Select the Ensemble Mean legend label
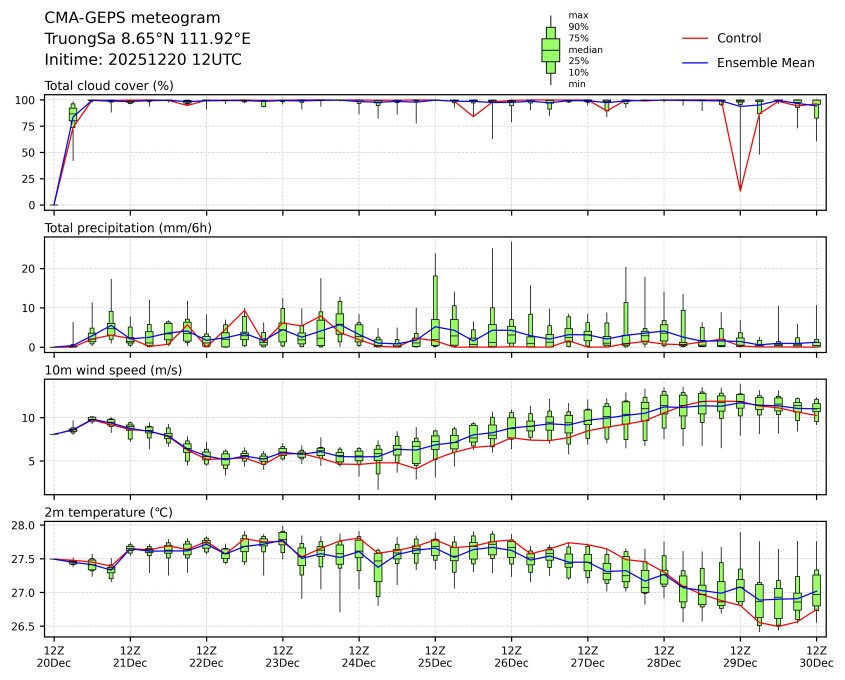Screen dimensions: 845x680 point(766,62)
